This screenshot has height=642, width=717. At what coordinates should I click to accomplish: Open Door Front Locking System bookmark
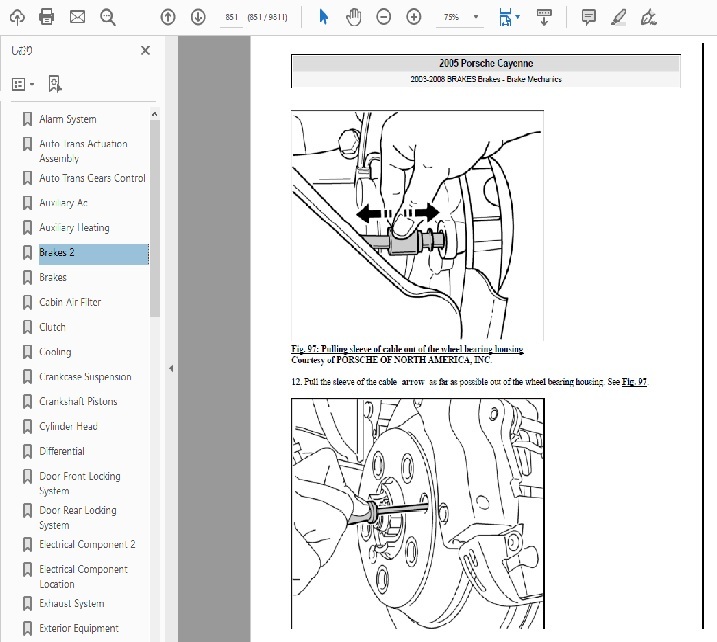coord(80,483)
